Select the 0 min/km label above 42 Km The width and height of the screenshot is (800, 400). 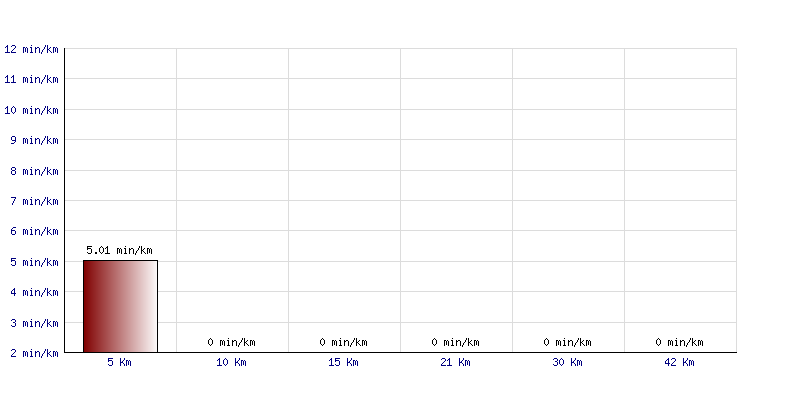679,342
